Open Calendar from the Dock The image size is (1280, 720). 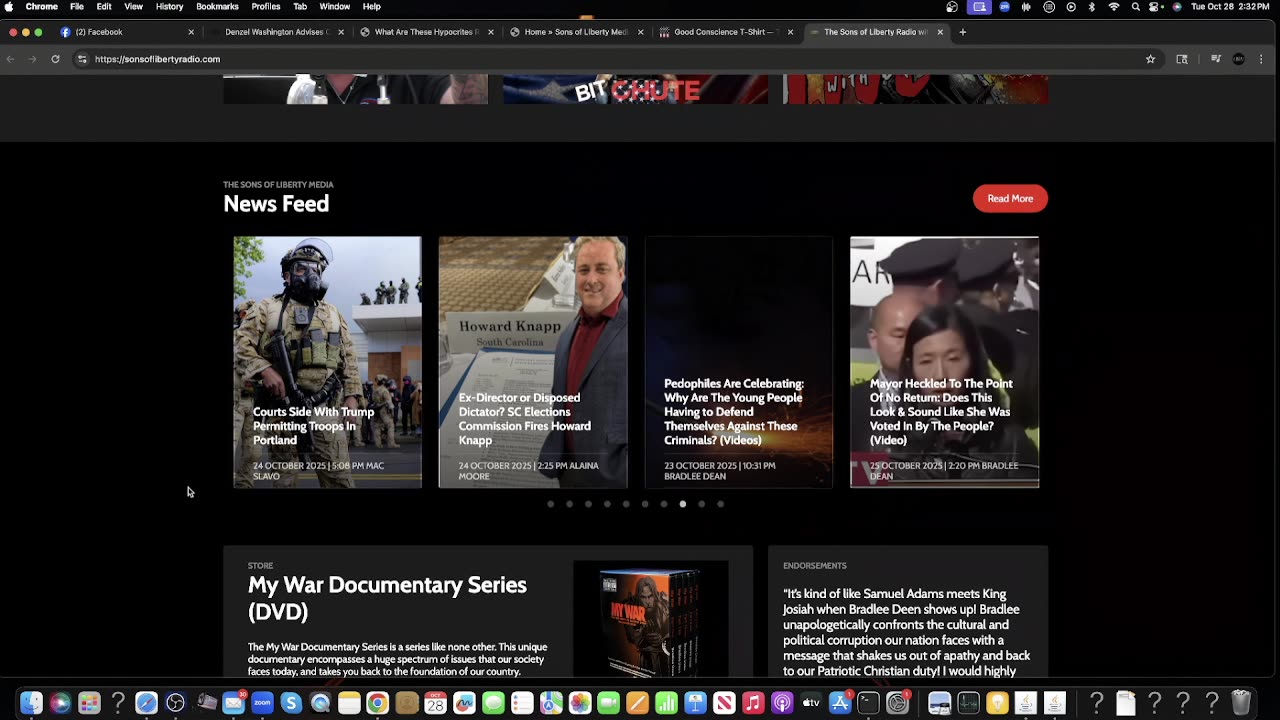click(x=435, y=703)
